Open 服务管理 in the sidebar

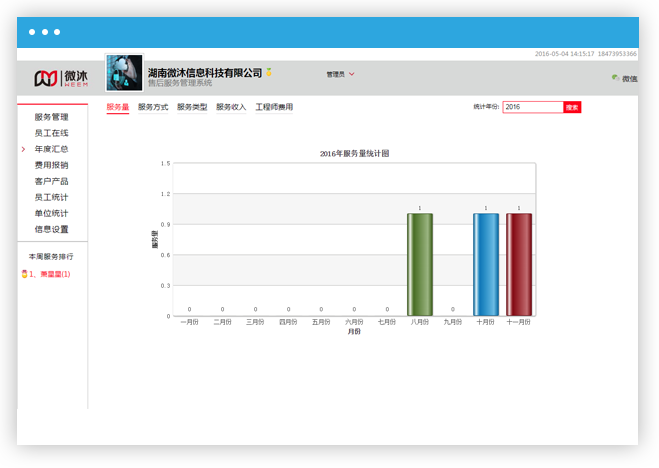click(52, 117)
